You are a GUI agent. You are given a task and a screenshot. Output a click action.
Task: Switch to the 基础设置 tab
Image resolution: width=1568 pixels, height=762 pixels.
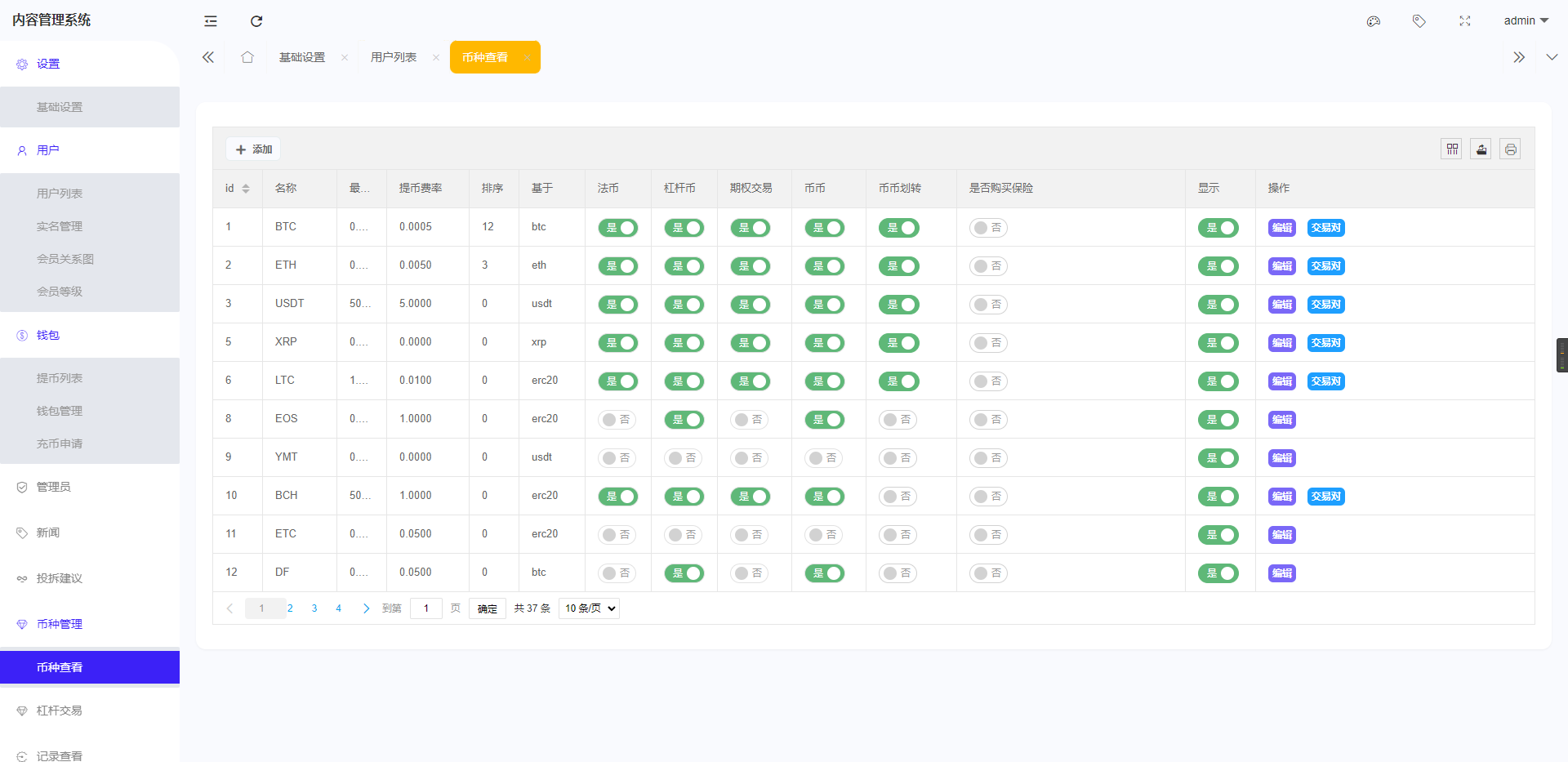pos(302,57)
